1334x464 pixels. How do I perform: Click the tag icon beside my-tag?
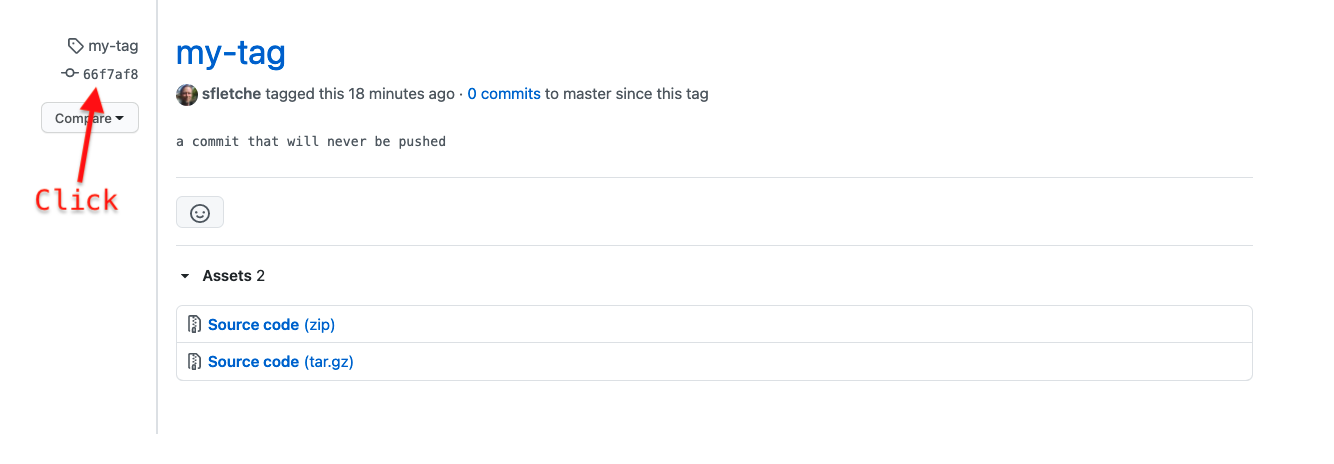pos(75,46)
